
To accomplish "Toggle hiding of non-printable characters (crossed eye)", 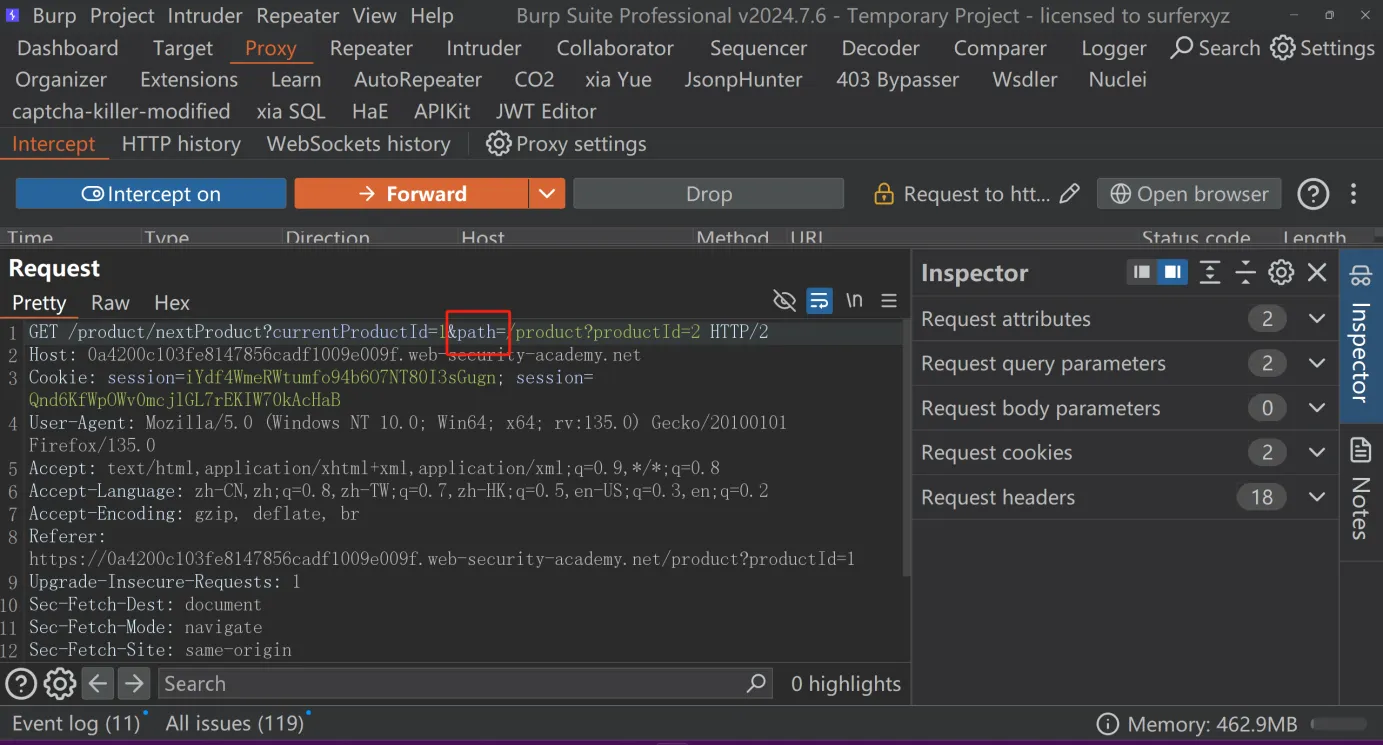I will [785, 301].
